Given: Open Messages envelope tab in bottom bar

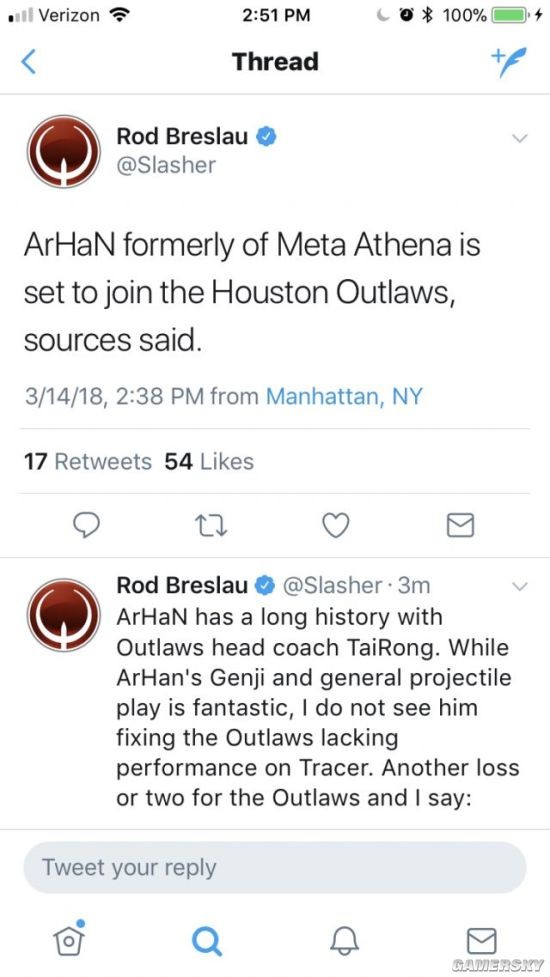Looking at the screenshot, I should click(x=481, y=940).
